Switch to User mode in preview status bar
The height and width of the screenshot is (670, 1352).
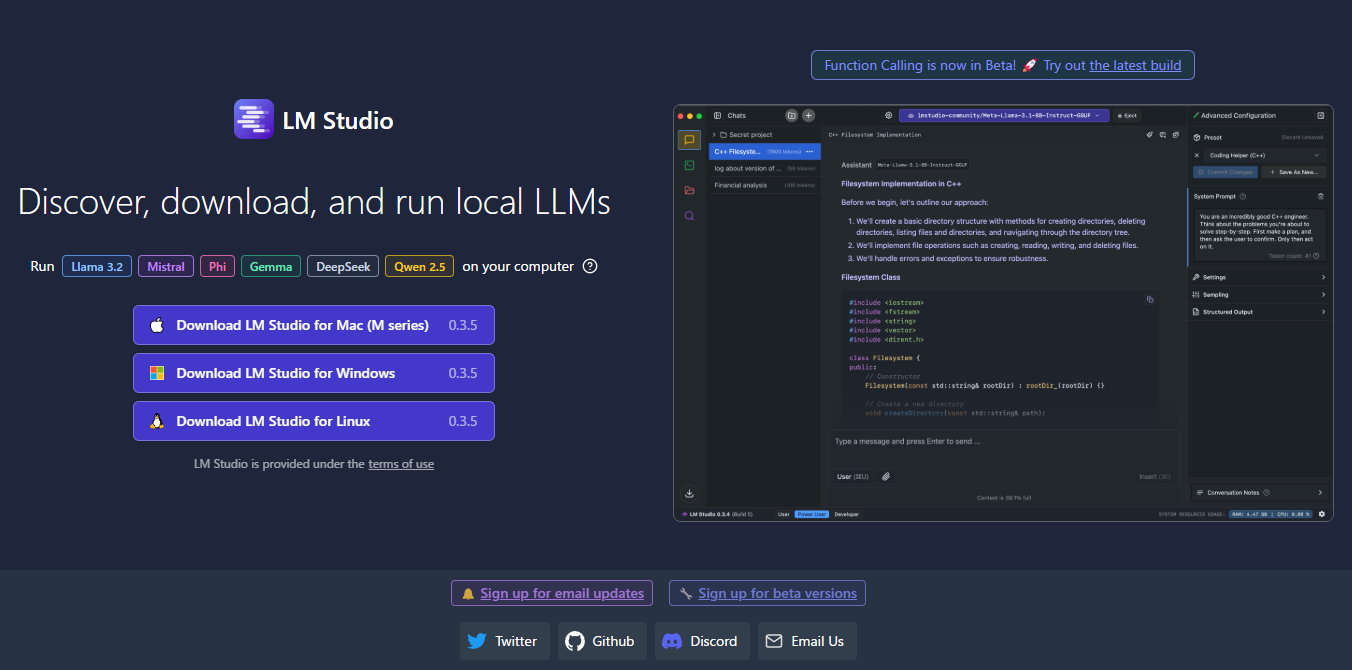[x=783, y=514]
